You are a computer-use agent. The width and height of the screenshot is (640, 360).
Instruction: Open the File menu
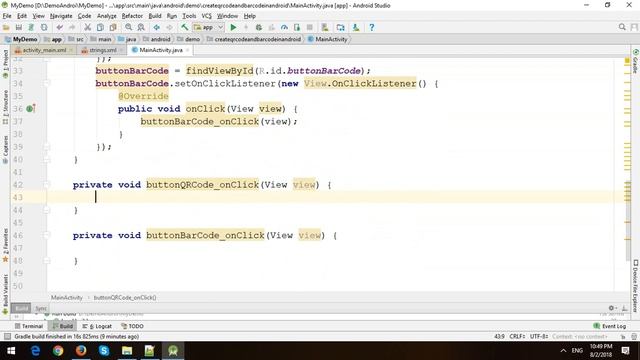pyautogui.click(x=7, y=16)
